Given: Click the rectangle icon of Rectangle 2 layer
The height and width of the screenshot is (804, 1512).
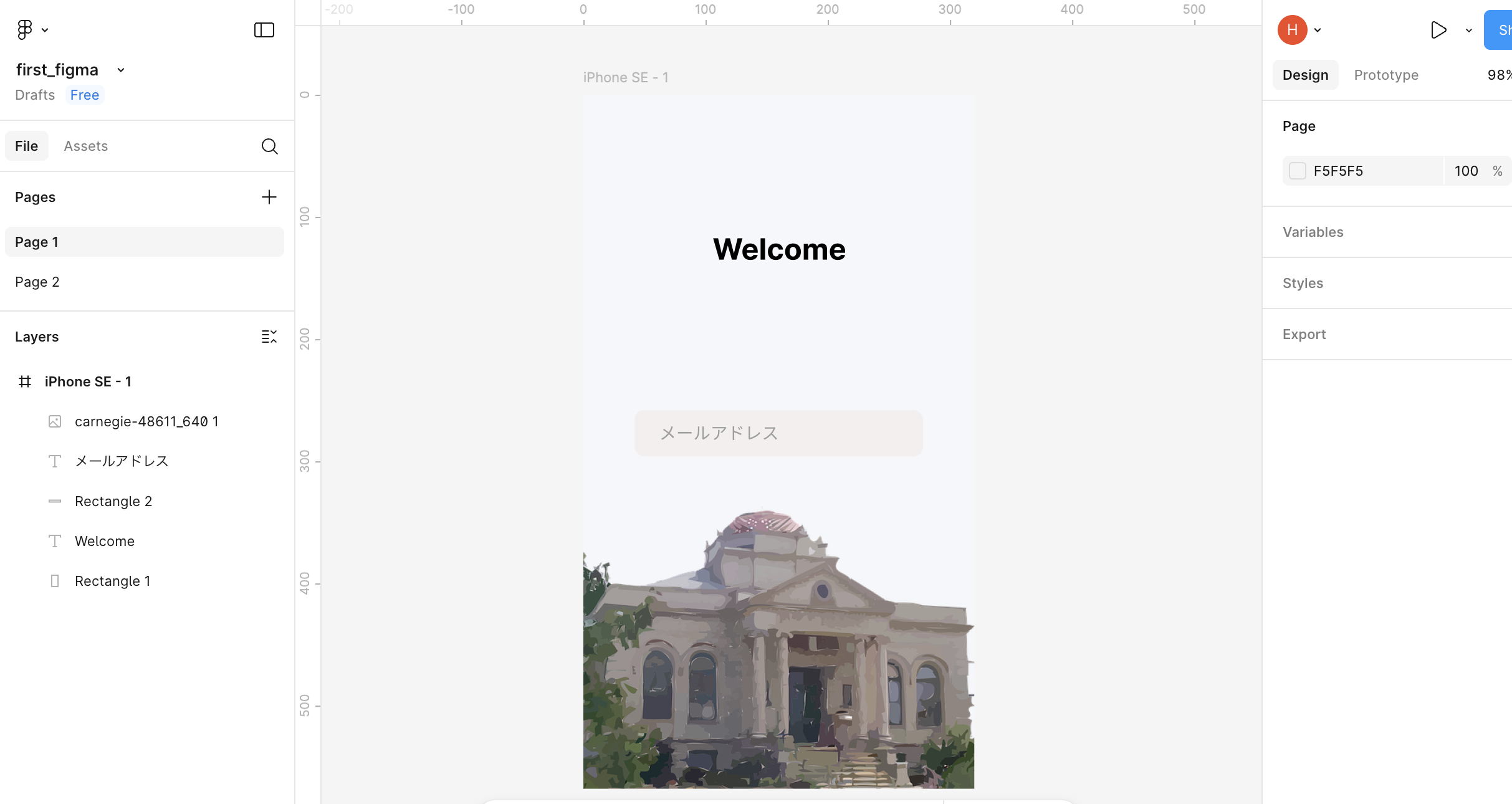Looking at the screenshot, I should 55,501.
